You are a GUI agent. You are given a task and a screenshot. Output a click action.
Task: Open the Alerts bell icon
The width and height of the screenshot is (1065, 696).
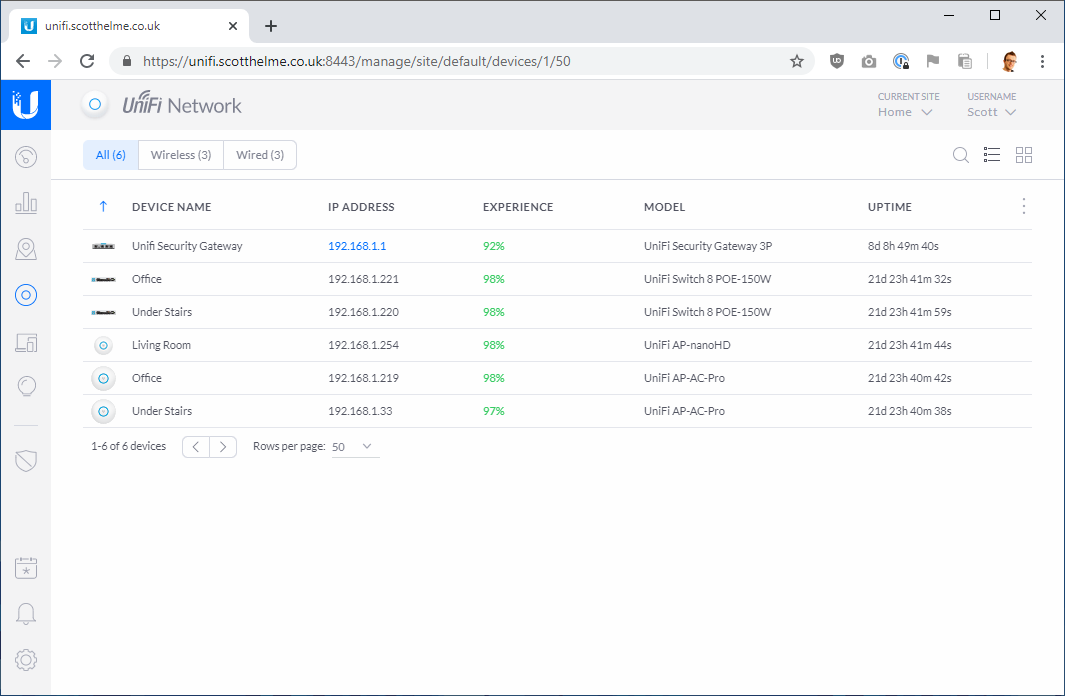coord(26,614)
